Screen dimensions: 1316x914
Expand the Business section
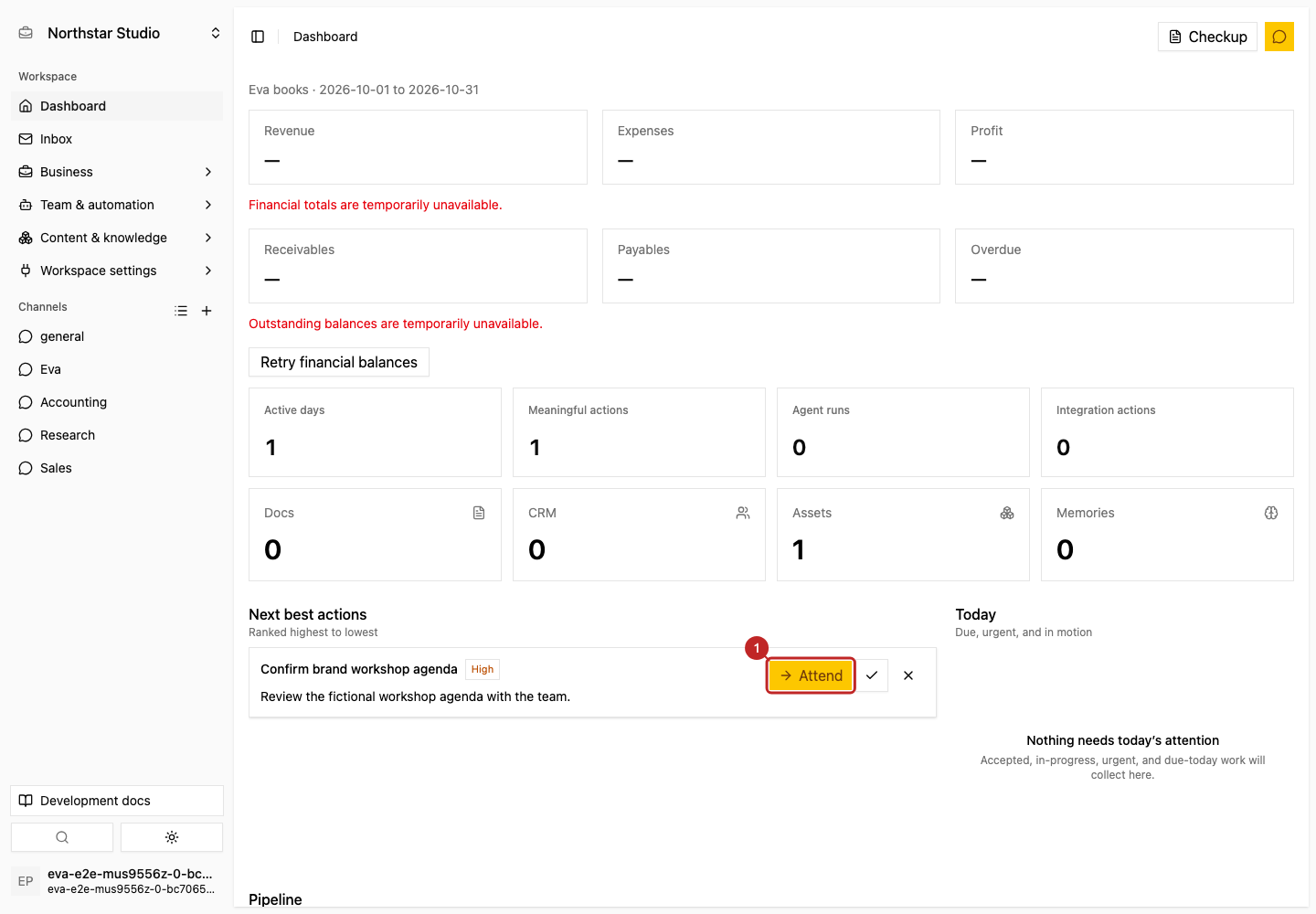tap(117, 172)
